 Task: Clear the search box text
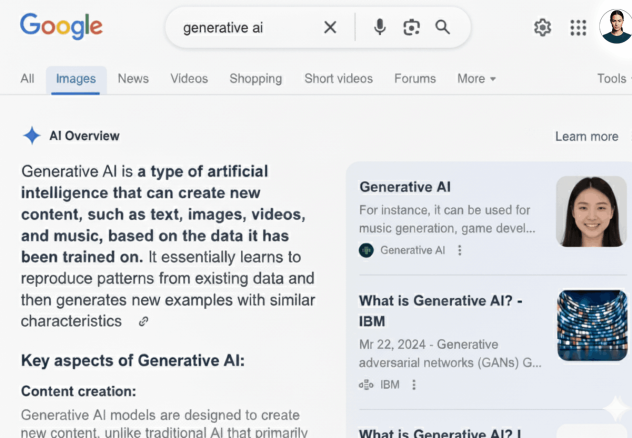(x=330, y=28)
